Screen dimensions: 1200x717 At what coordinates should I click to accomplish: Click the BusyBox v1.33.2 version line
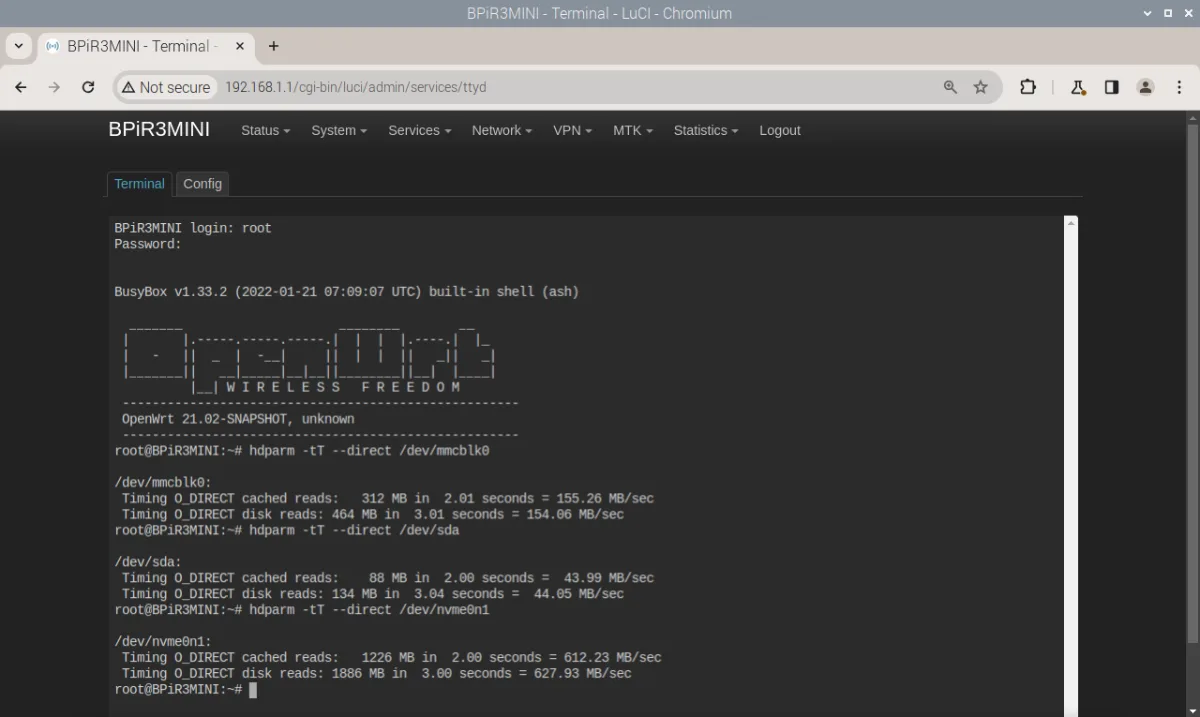346,292
